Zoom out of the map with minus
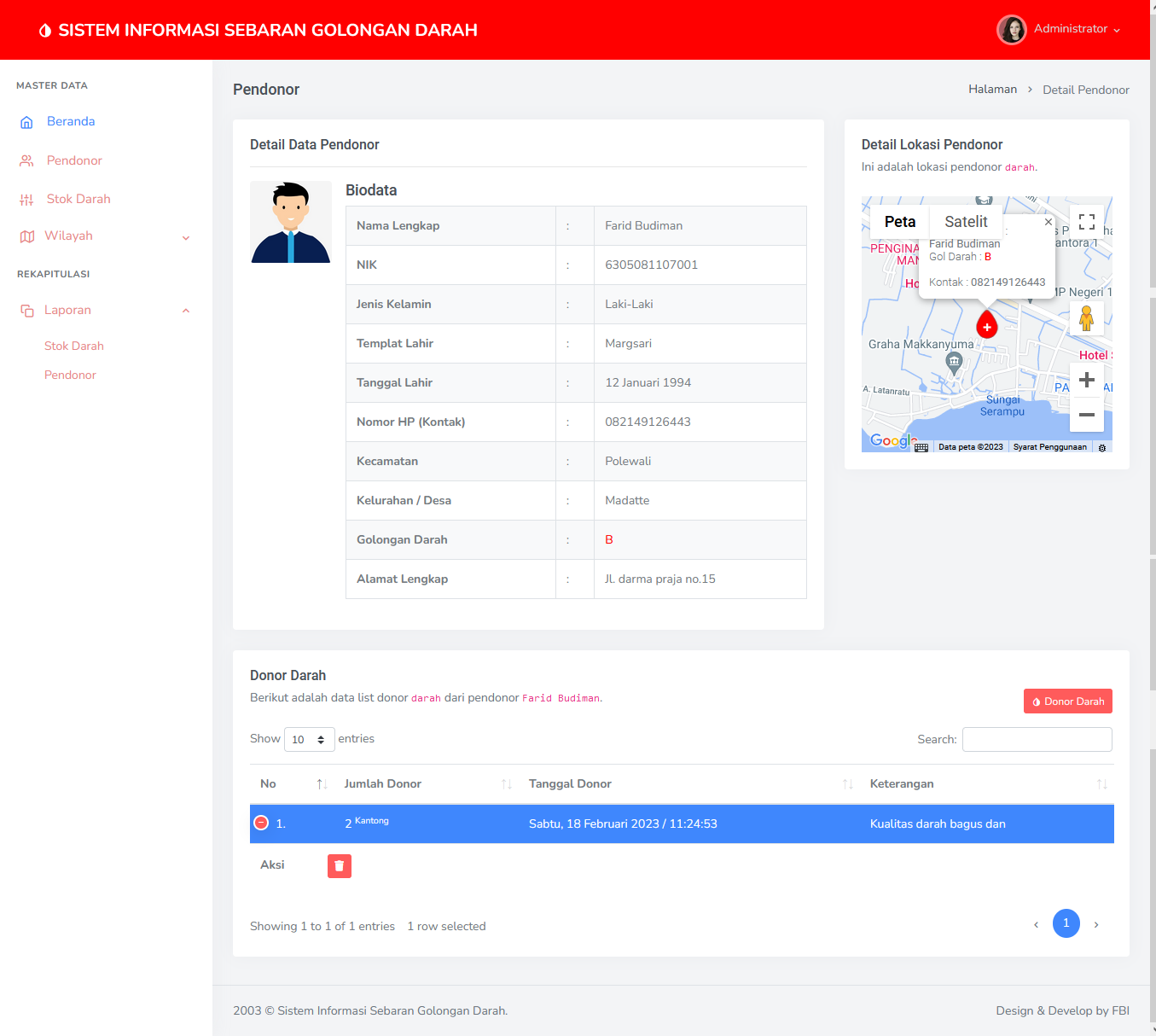Screen dimensions: 1156x1036 [x=1086, y=415]
